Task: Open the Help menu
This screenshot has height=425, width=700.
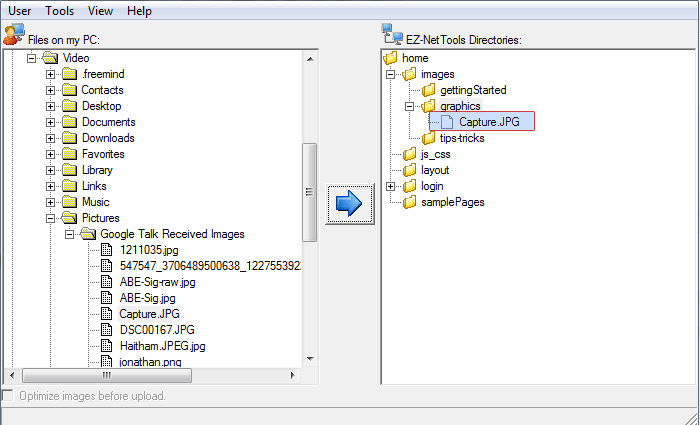Action: pyautogui.click(x=140, y=11)
